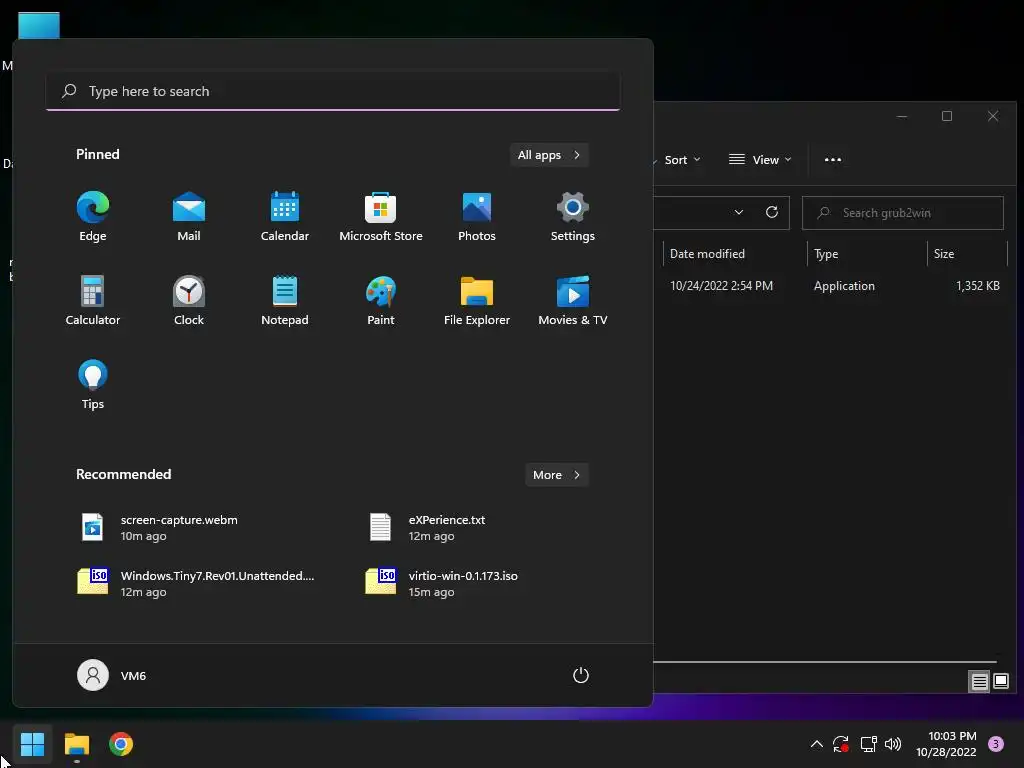
Task: Open the Calendar app
Action: click(285, 217)
